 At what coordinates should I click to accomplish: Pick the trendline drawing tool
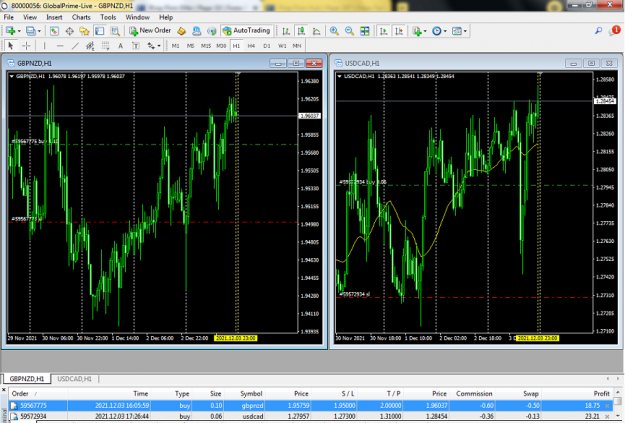(x=75, y=46)
